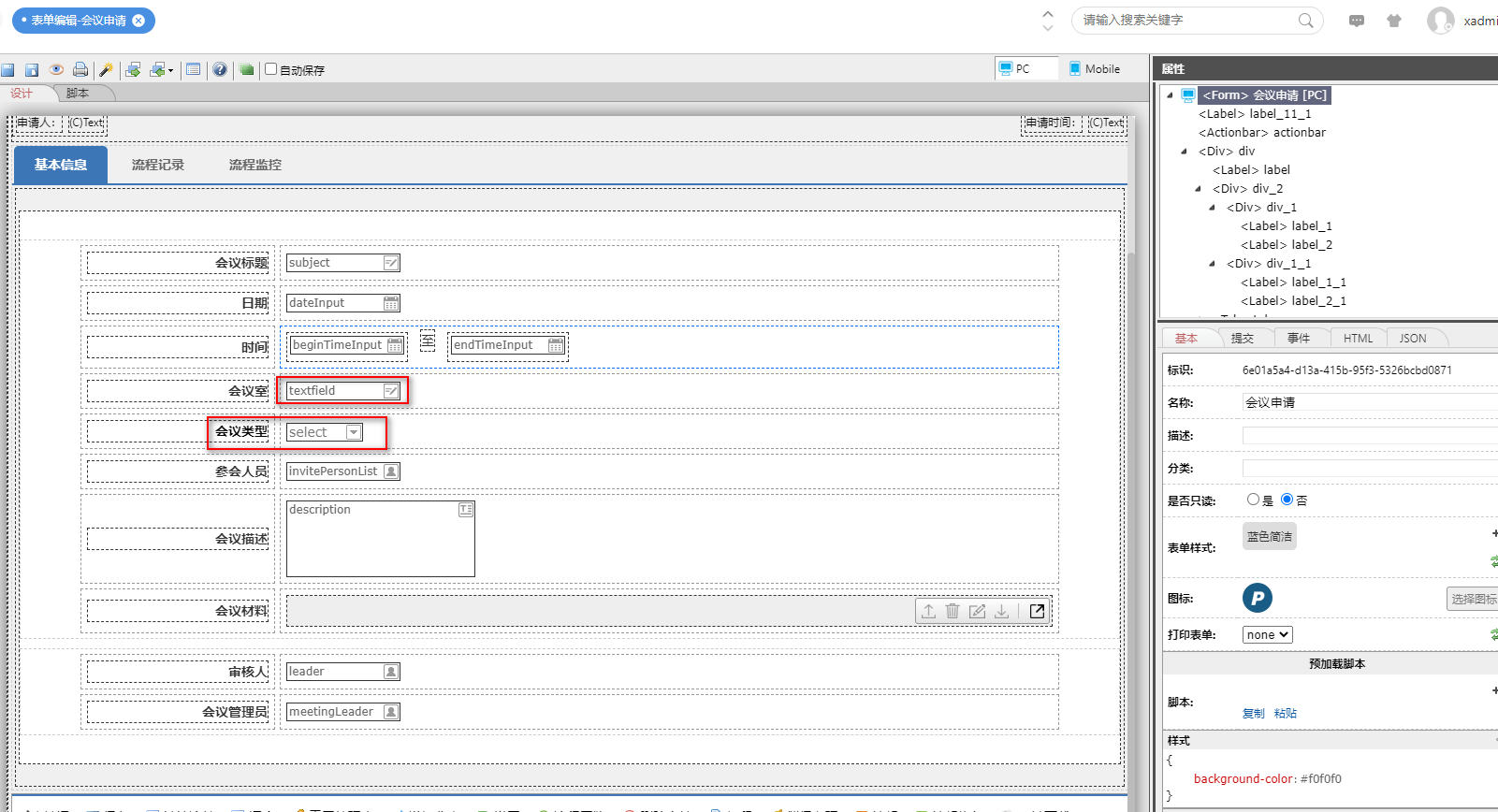Image resolution: width=1498 pixels, height=812 pixels.
Task: Switch to Mobile form view
Action: pos(1095,68)
